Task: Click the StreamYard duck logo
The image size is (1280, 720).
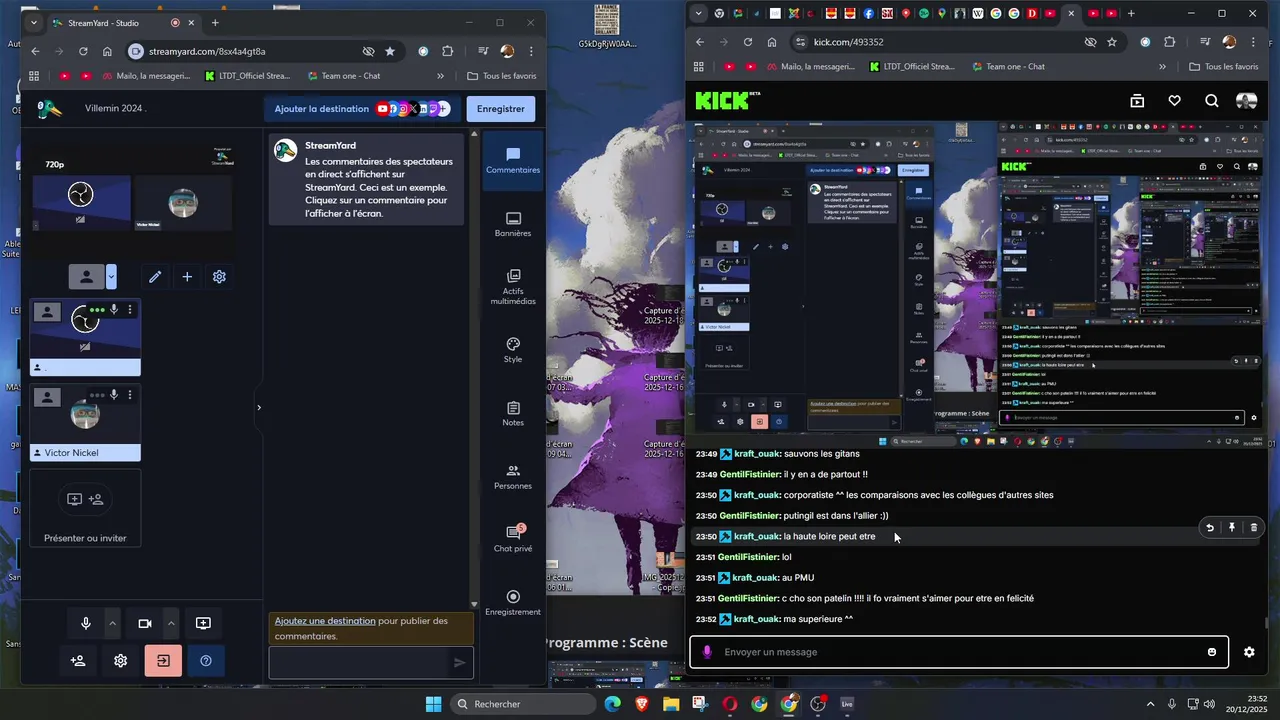Action: point(49,109)
